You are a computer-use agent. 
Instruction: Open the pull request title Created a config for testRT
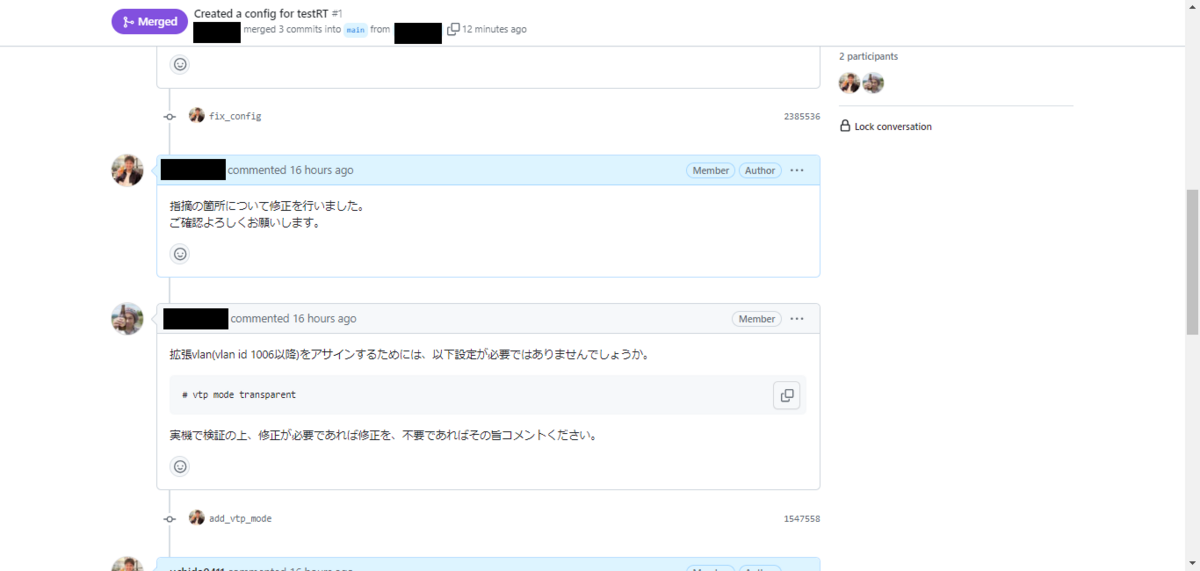coord(261,13)
